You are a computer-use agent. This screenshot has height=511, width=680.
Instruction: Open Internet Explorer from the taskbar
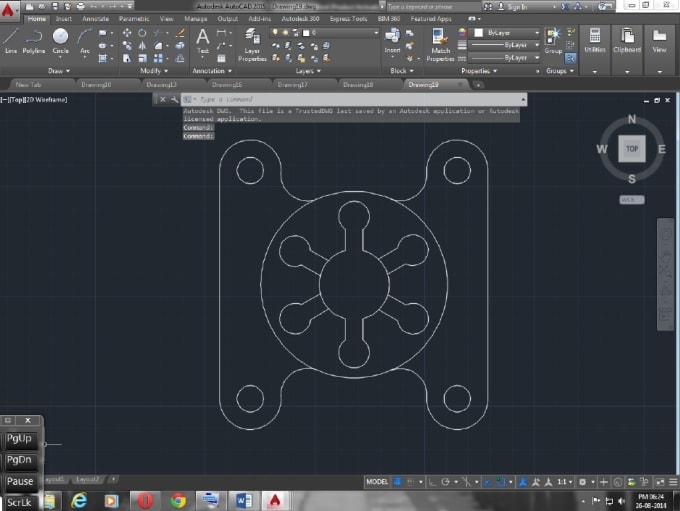tap(79, 501)
